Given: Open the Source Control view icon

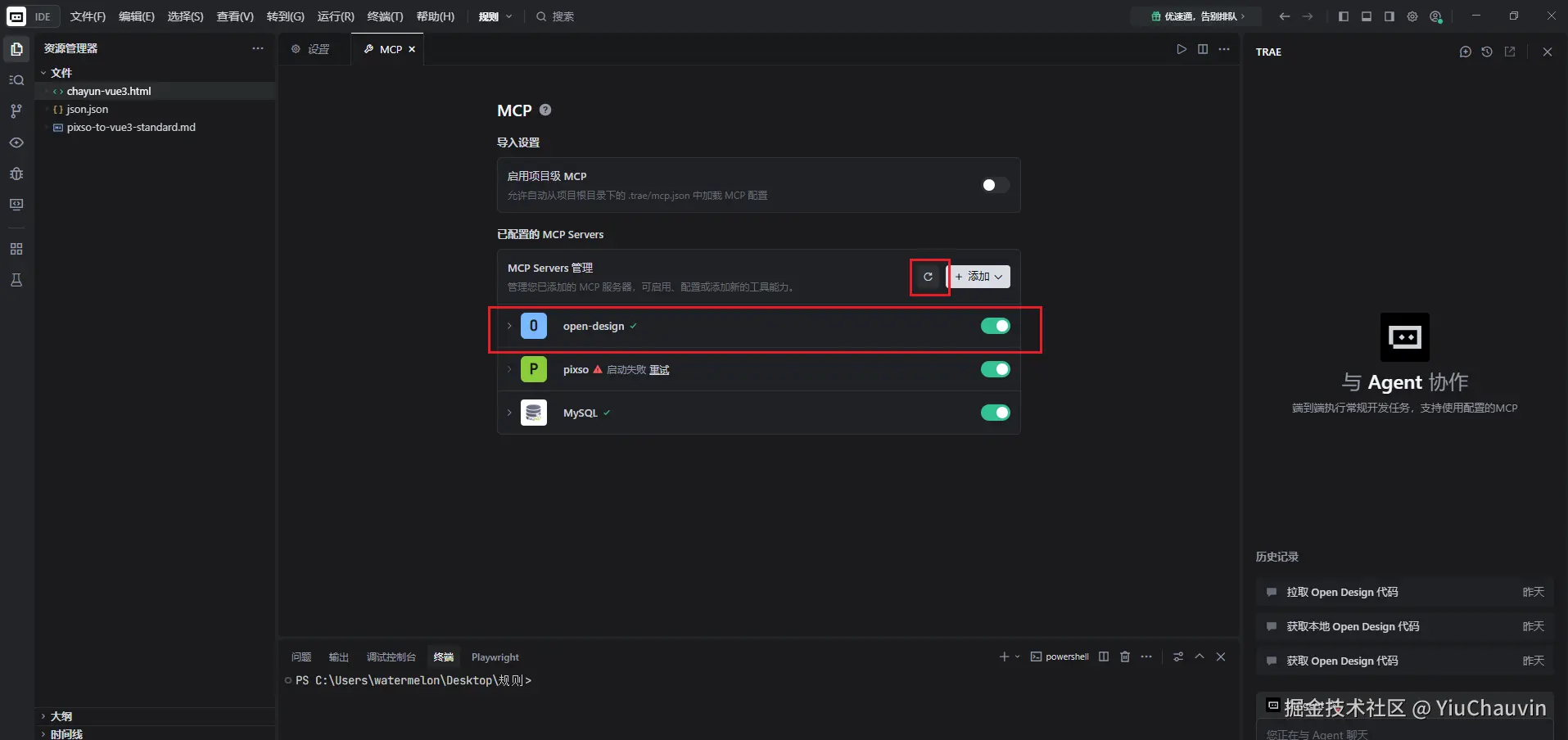Looking at the screenshot, I should point(16,111).
